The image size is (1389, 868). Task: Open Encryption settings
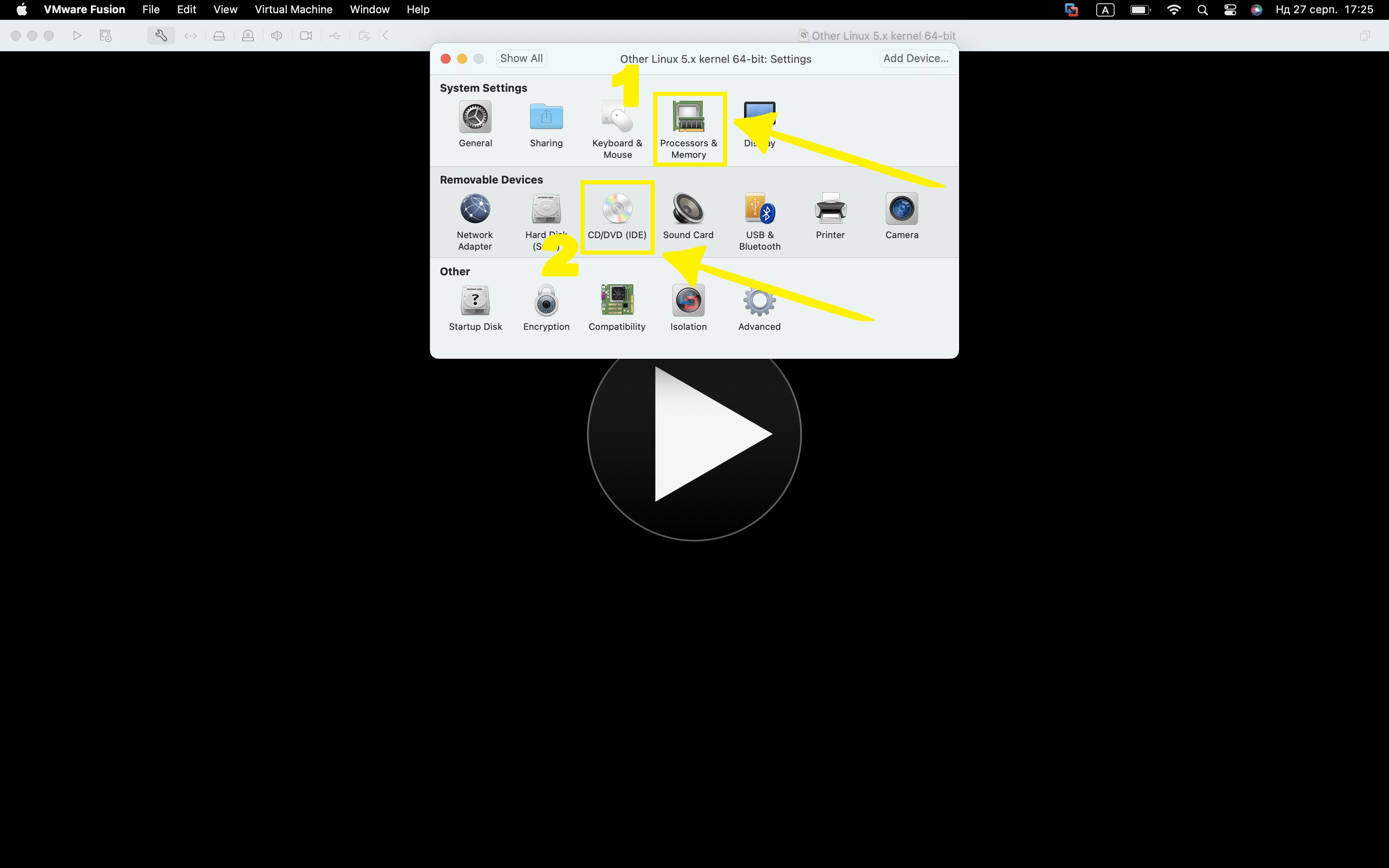(x=546, y=308)
